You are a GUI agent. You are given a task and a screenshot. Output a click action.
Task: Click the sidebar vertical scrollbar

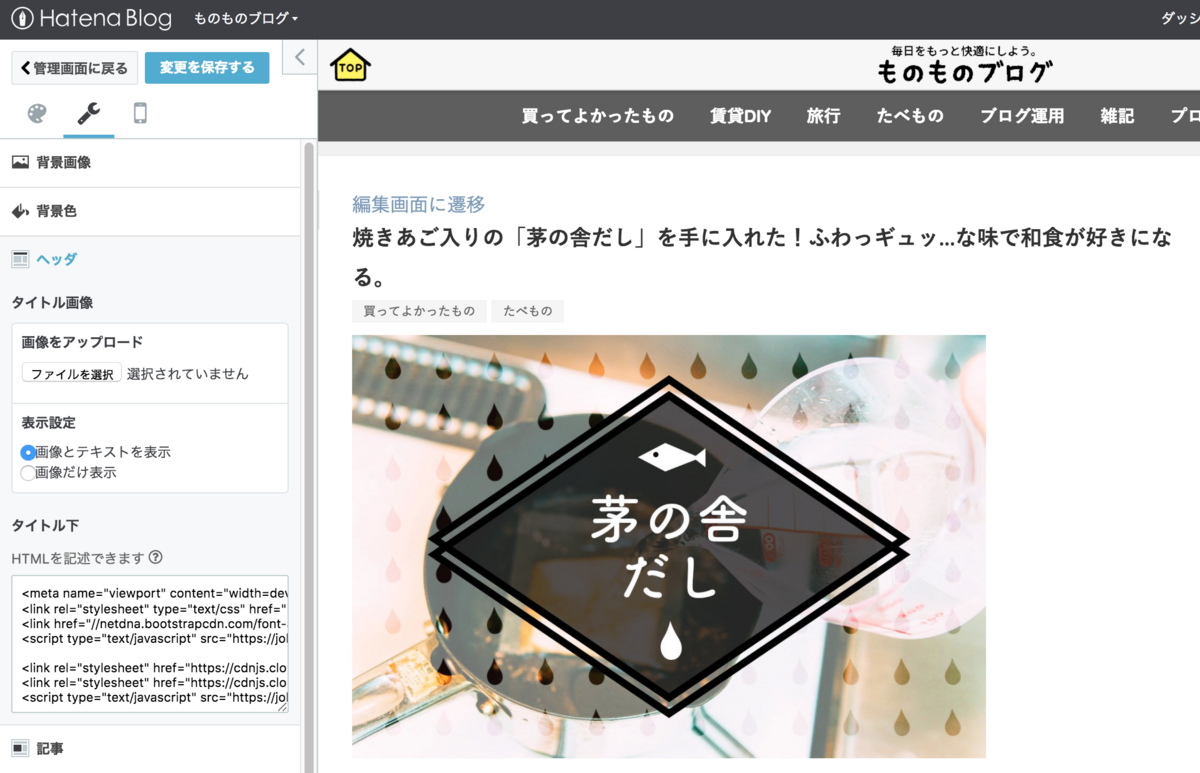(309, 455)
